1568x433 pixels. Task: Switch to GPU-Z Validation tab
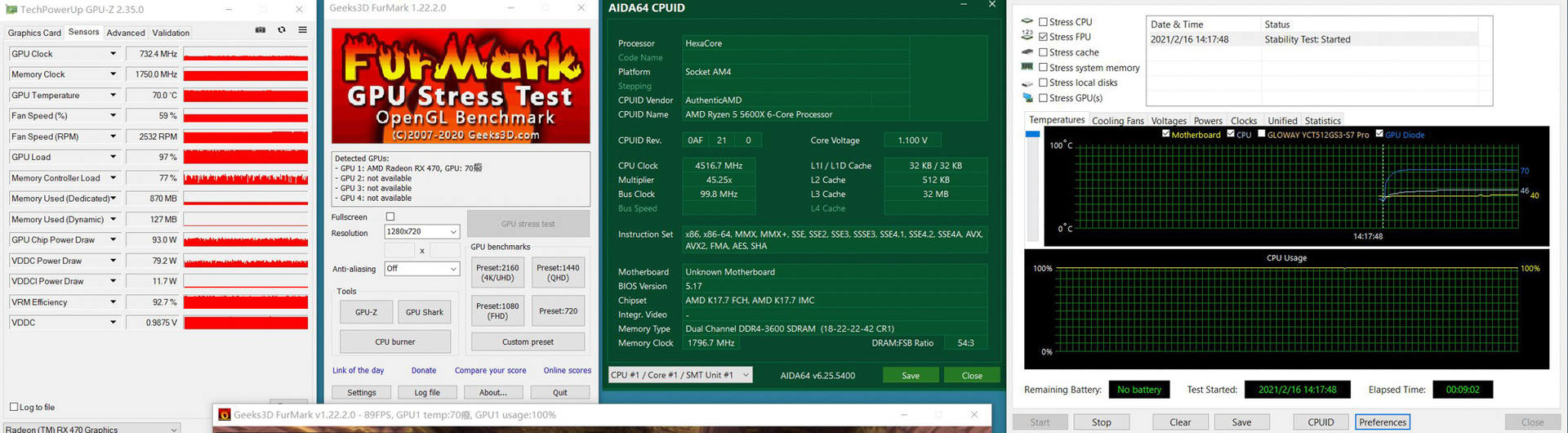pyautogui.click(x=171, y=33)
